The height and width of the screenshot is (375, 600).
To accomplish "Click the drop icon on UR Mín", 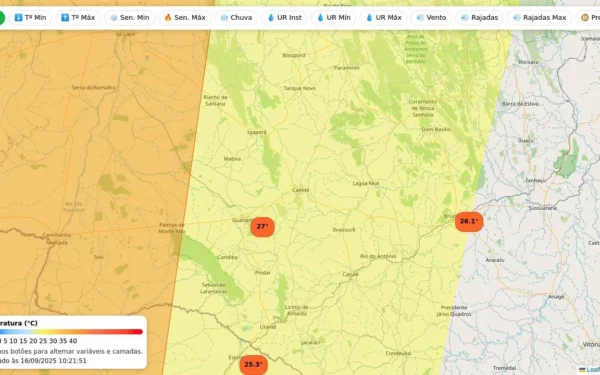I will coord(320,18).
